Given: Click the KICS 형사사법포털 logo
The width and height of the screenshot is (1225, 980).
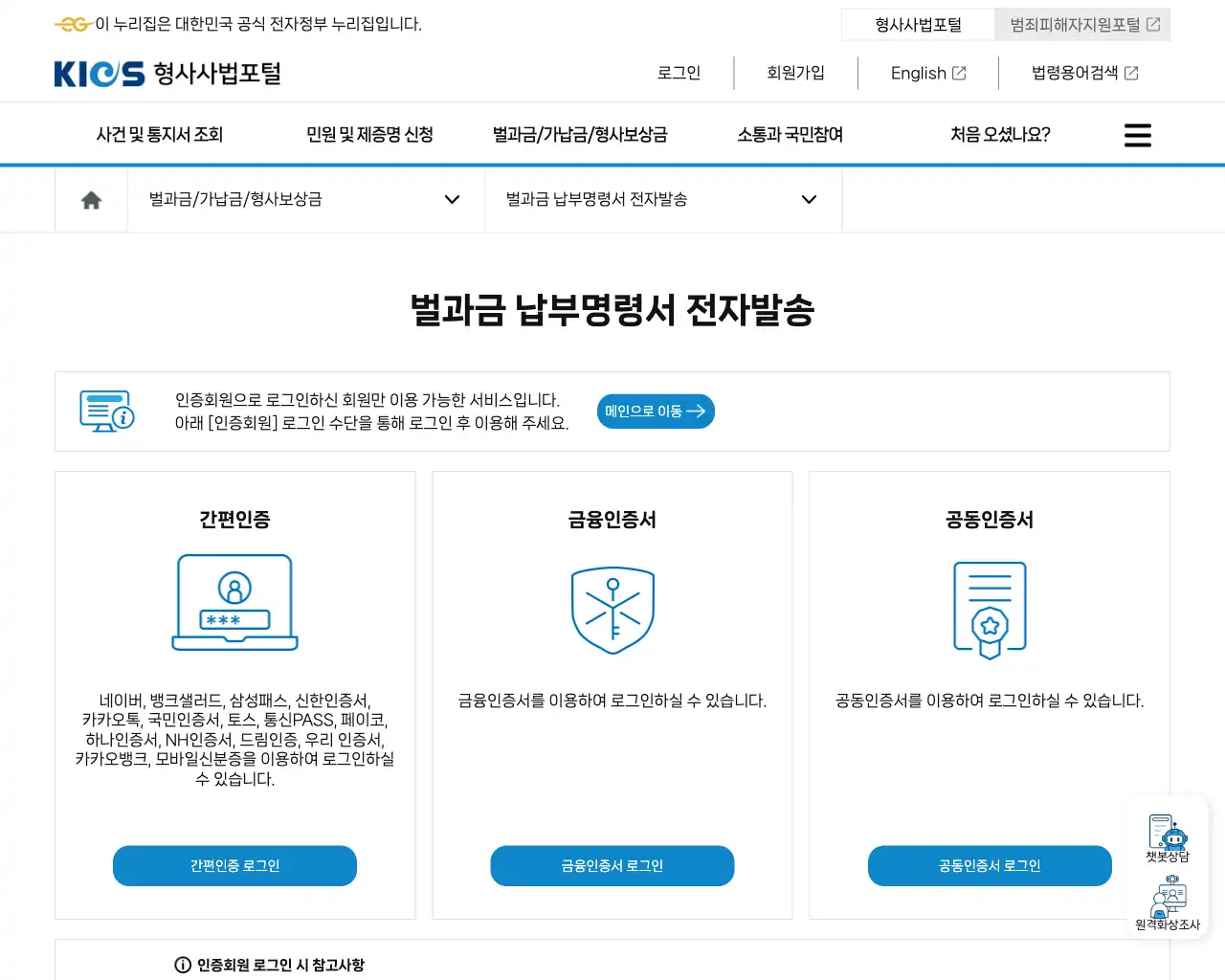Looking at the screenshot, I should [167, 74].
